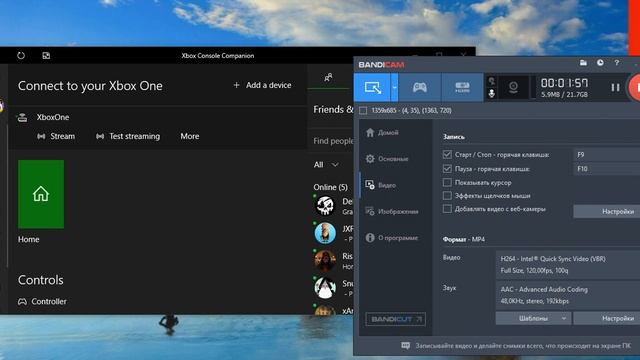The width and height of the screenshot is (640, 360).
Task: Click the AAC Advanced Audio Coding text
Action: click(544, 289)
